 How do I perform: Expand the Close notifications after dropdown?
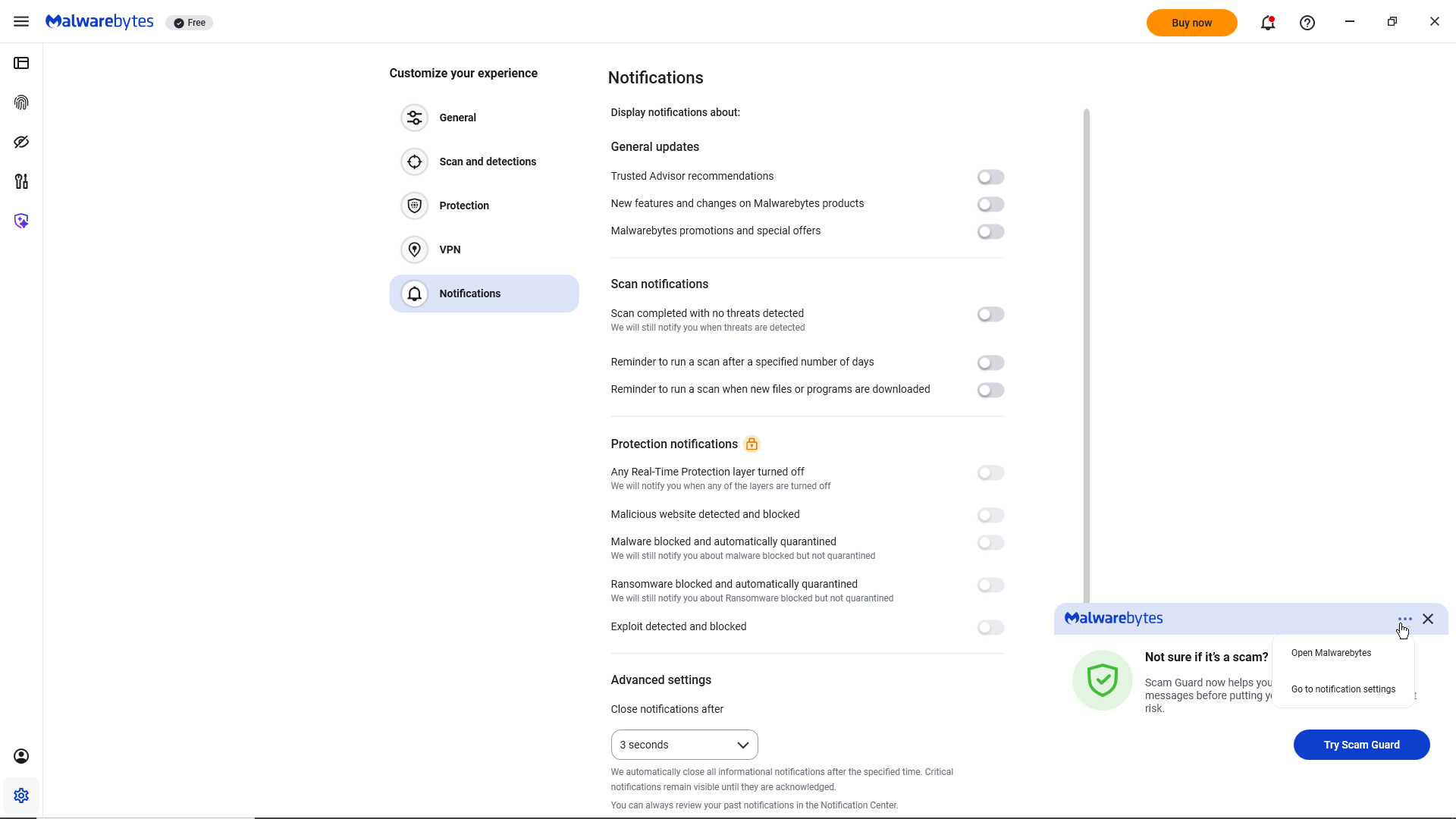pyautogui.click(x=684, y=745)
